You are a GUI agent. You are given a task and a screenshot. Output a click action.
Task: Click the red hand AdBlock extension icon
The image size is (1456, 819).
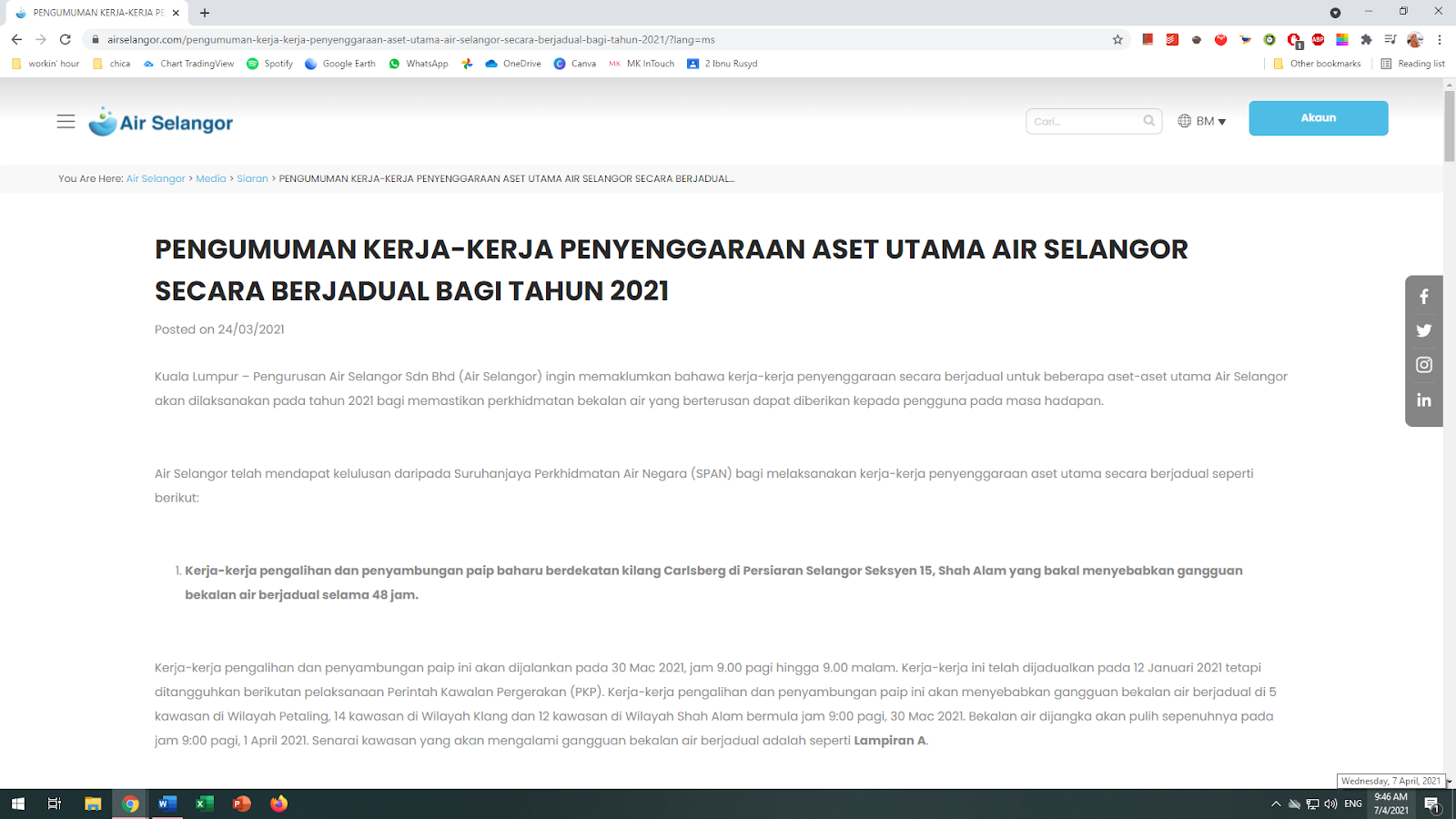coord(1293,40)
